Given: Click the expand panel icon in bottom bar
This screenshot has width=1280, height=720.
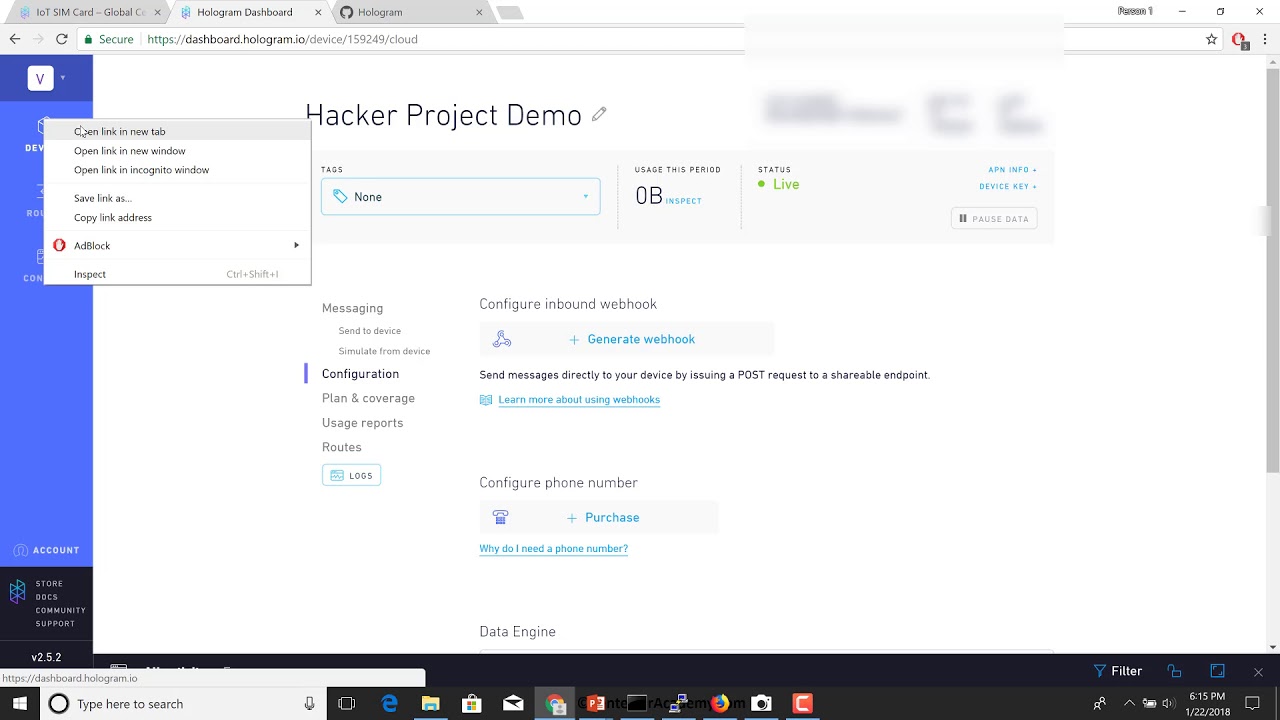Looking at the screenshot, I should pyautogui.click(x=1217, y=671).
